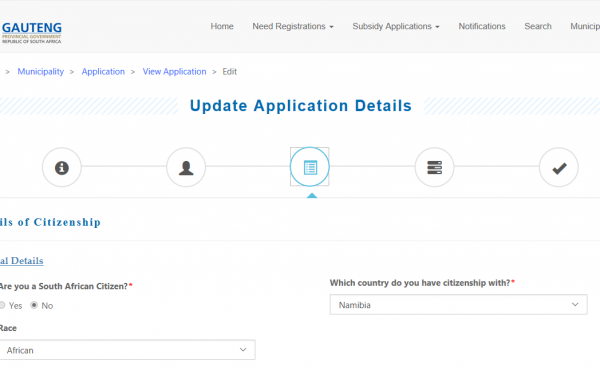Follow the View Application breadcrumb link

click(x=174, y=72)
